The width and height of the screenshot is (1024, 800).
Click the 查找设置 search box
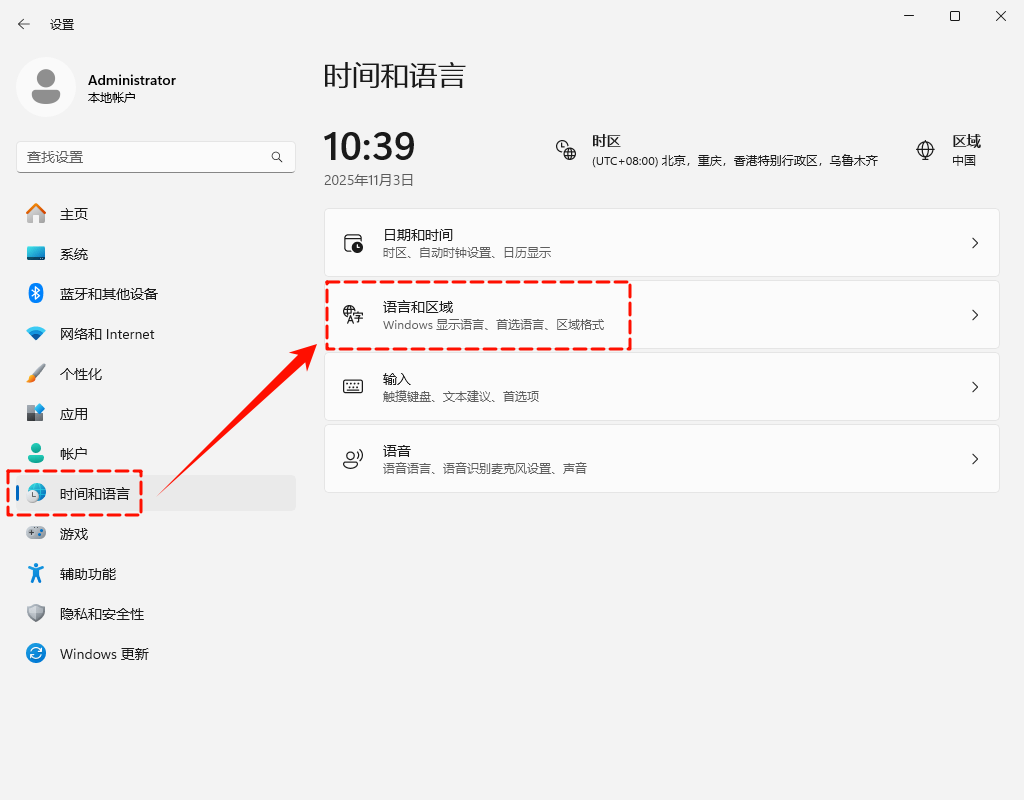click(155, 157)
